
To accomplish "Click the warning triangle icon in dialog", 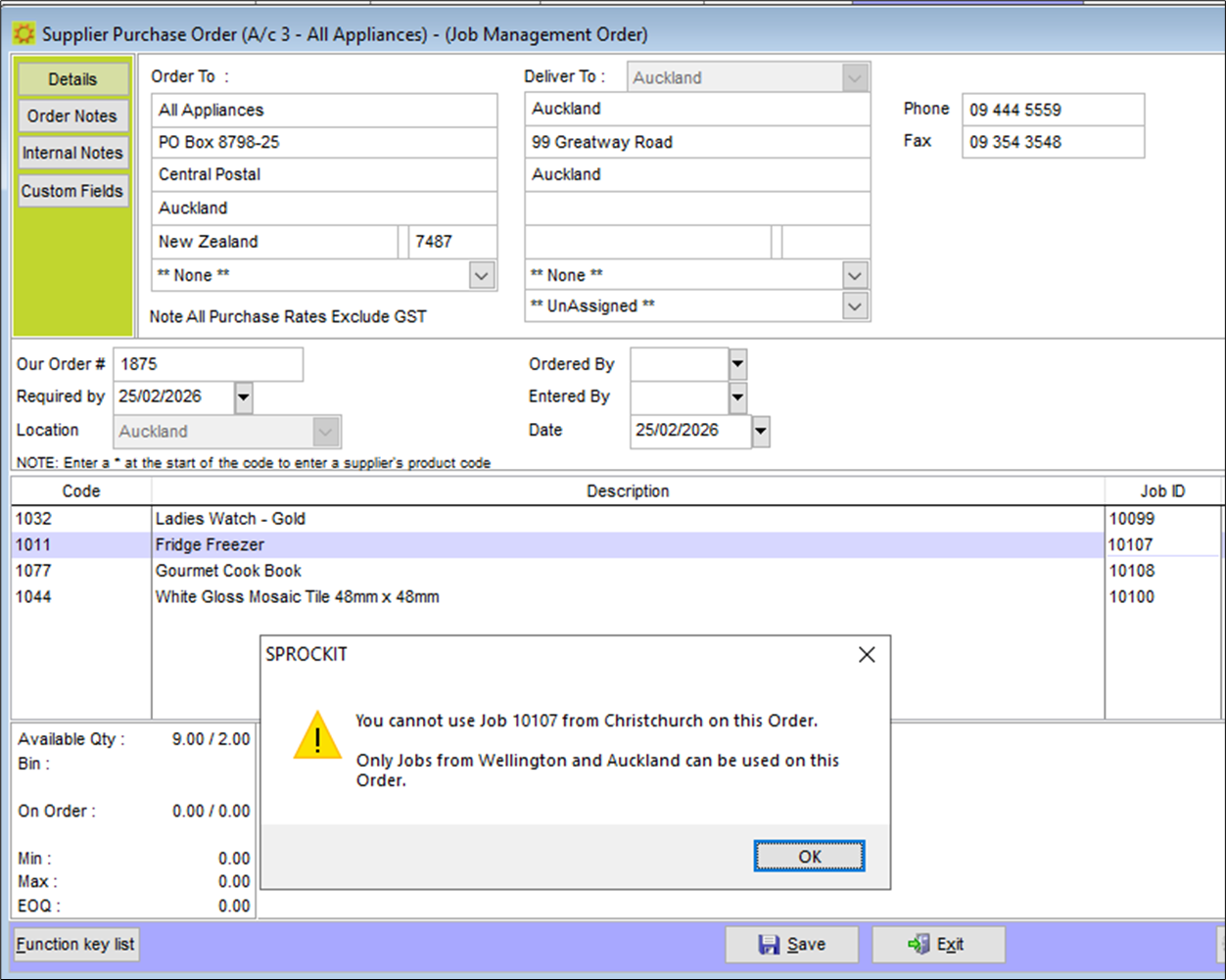I will click(317, 735).
